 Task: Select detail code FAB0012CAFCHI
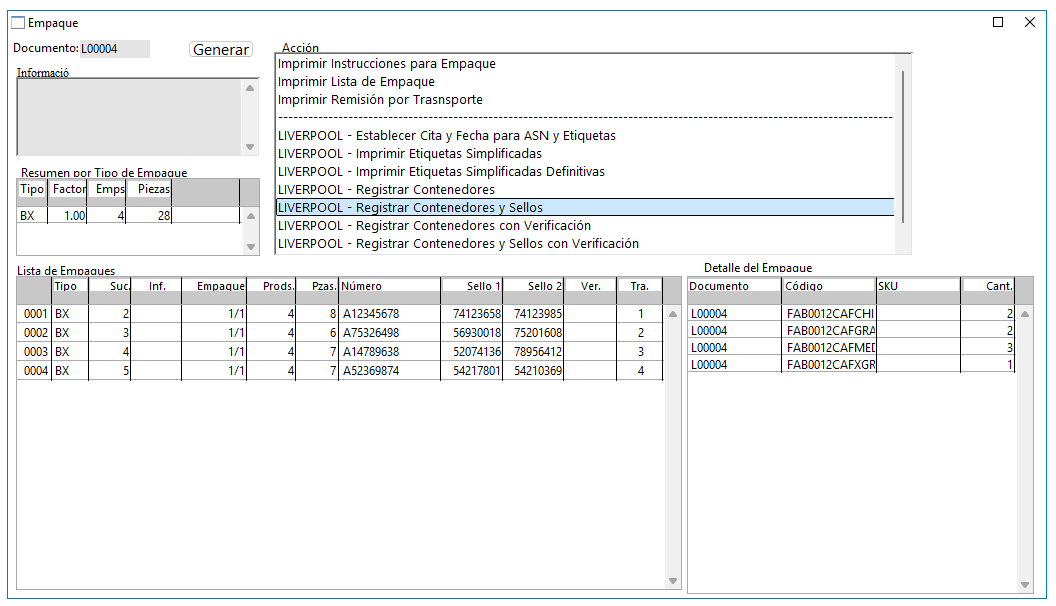pos(830,314)
